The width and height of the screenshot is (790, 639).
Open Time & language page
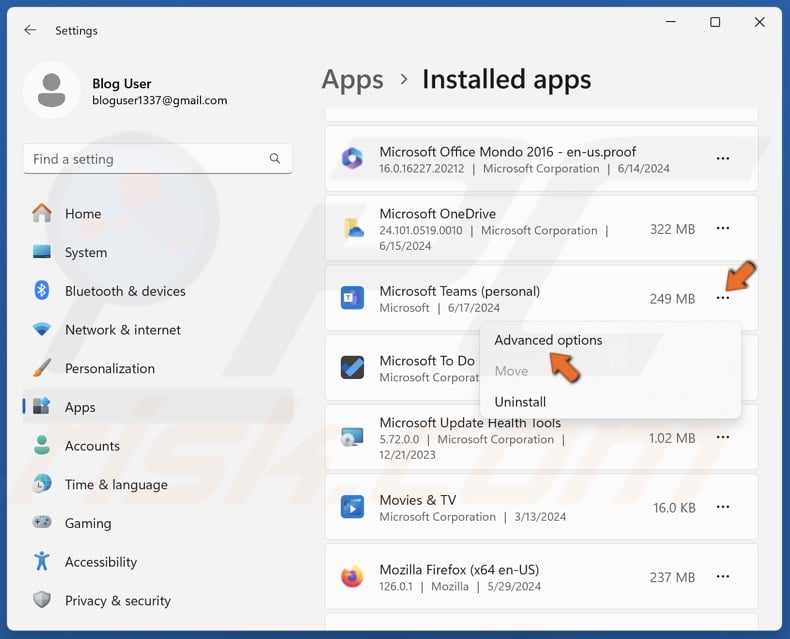(x=158, y=484)
